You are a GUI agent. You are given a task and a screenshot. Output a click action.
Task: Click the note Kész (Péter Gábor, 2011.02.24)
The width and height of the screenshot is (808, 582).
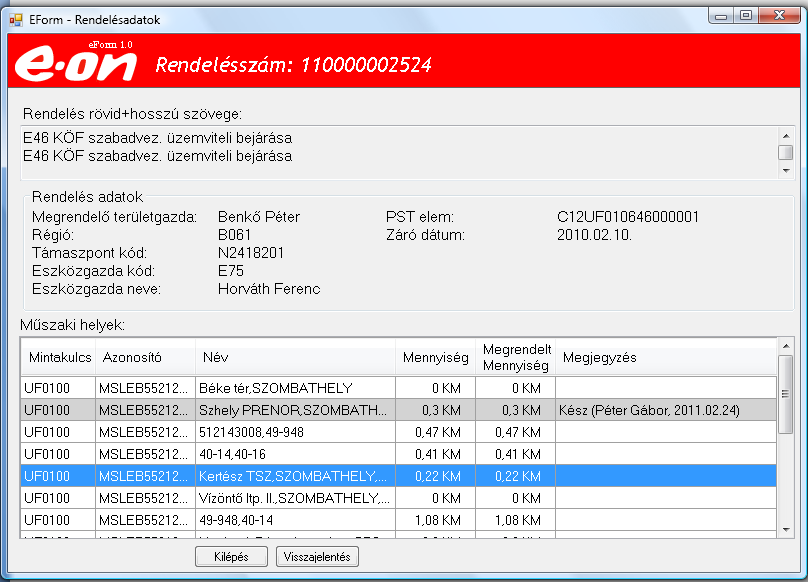pos(649,410)
